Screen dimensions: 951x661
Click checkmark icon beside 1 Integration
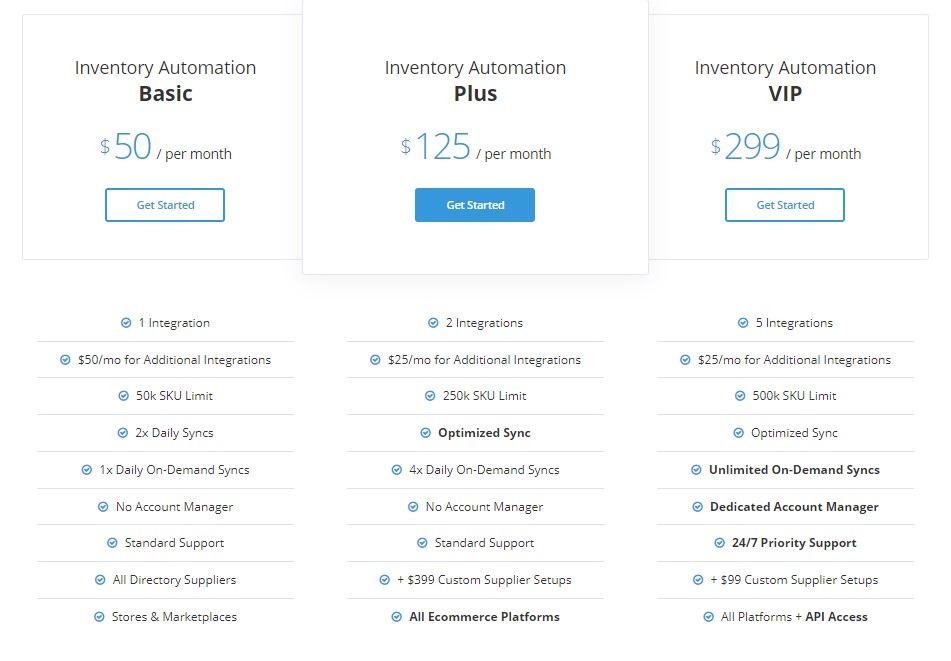pyautogui.click(x=126, y=323)
